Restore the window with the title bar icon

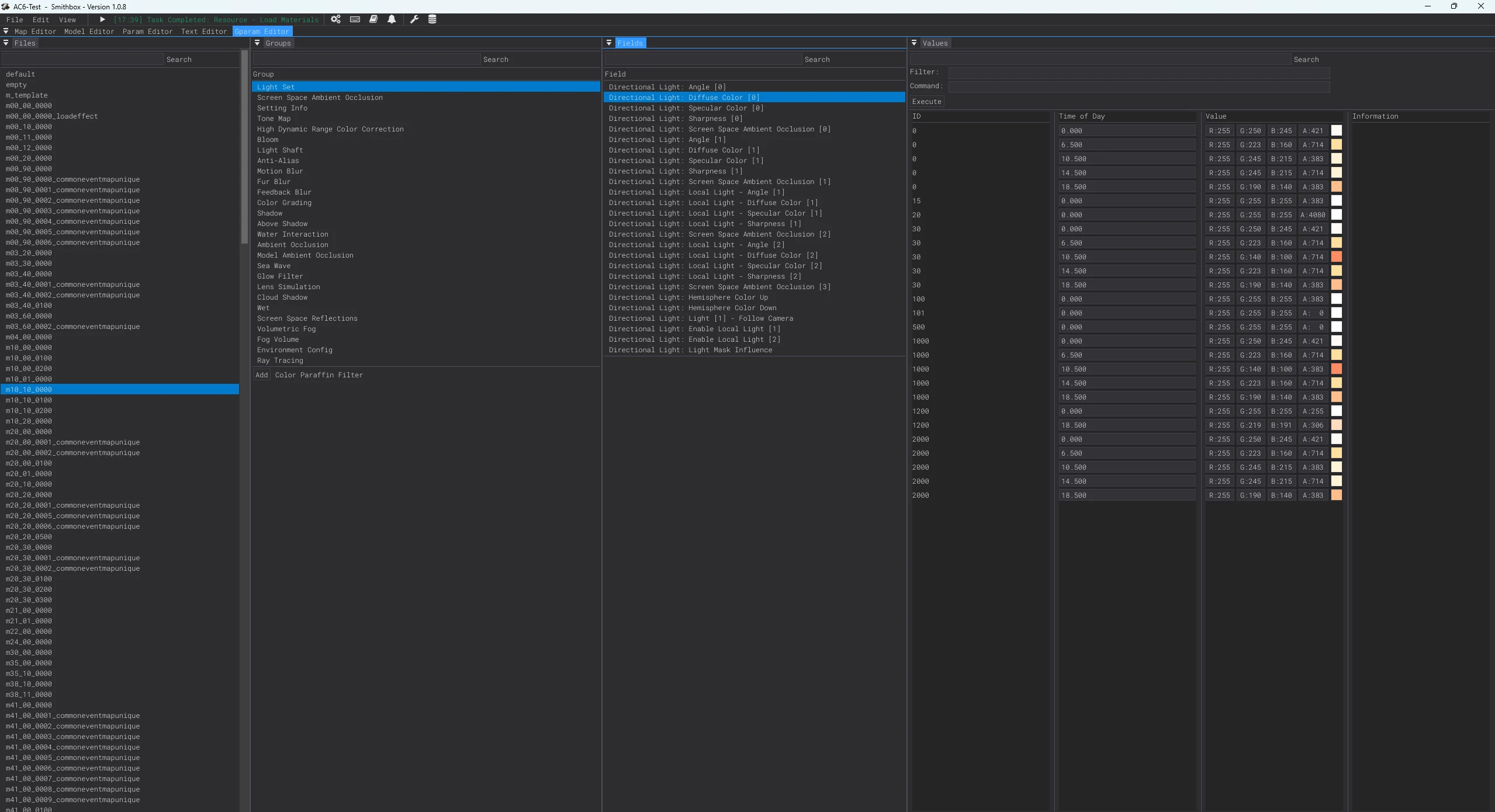1454,6
